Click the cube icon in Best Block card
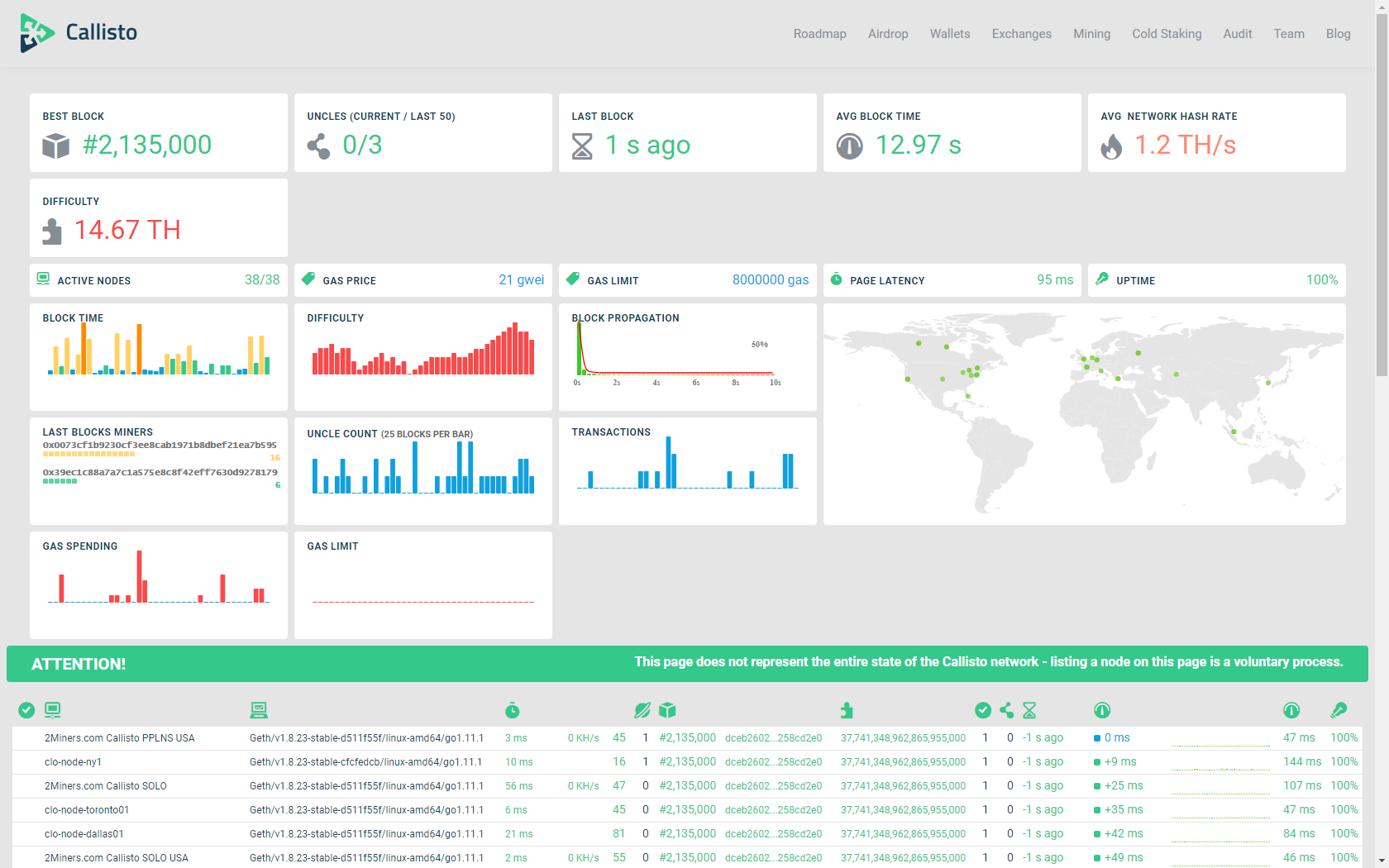 pos(55,146)
